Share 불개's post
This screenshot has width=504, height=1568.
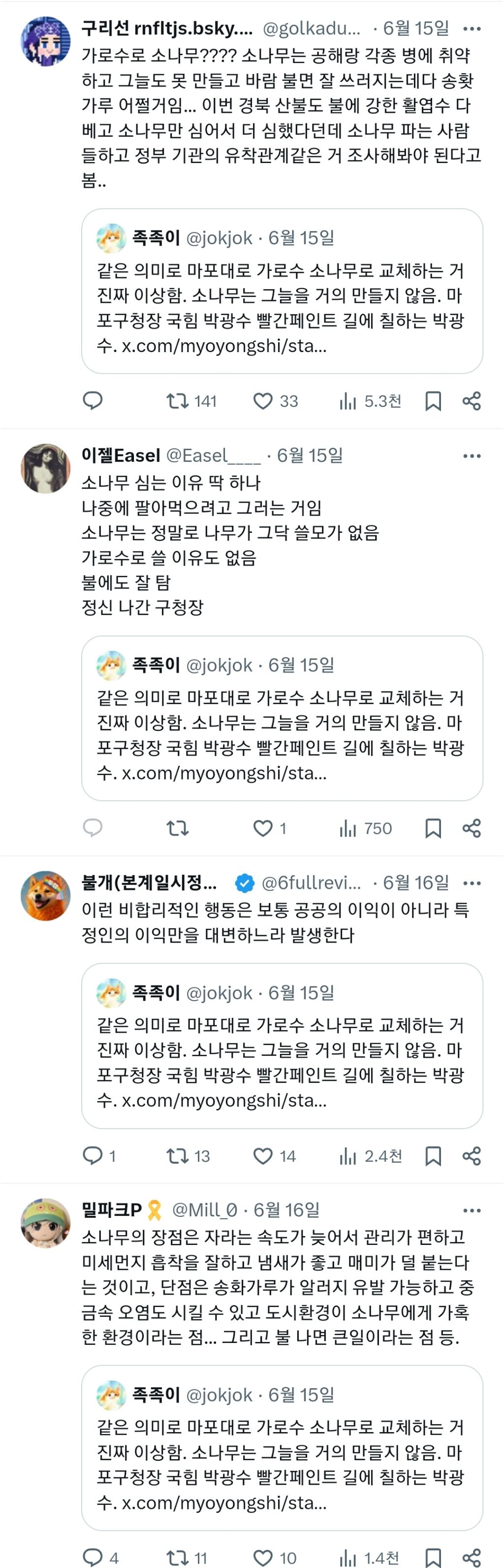tap(472, 1155)
